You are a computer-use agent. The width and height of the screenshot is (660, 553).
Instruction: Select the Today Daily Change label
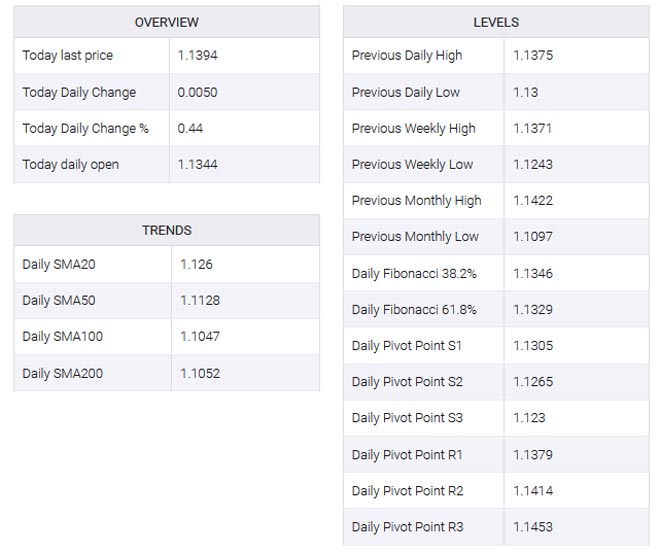click(x=79, y=92)
